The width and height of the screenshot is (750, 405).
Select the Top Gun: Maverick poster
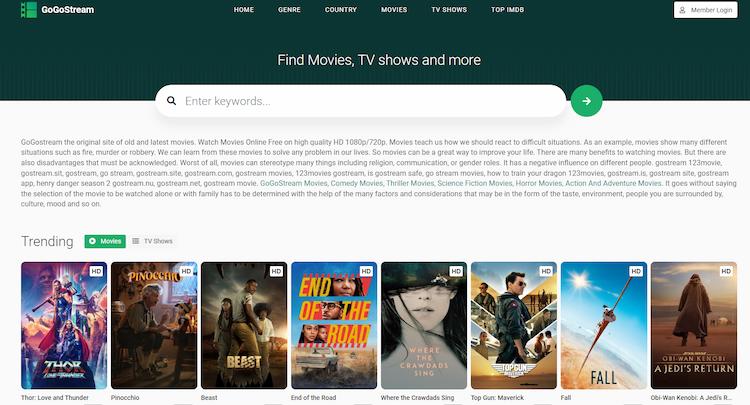pos(513,325)
